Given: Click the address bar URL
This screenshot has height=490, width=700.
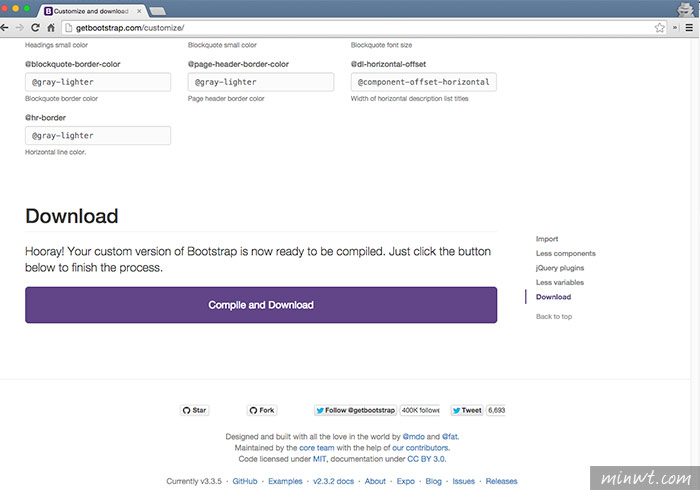Looking at the screenshot, I should tap(130, 28).
